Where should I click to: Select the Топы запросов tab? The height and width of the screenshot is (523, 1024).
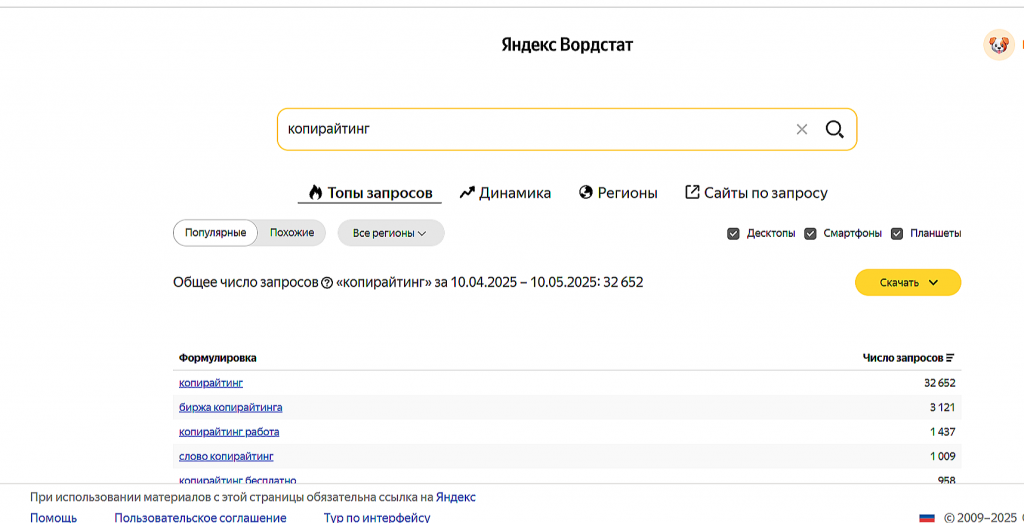pos(370,193)
